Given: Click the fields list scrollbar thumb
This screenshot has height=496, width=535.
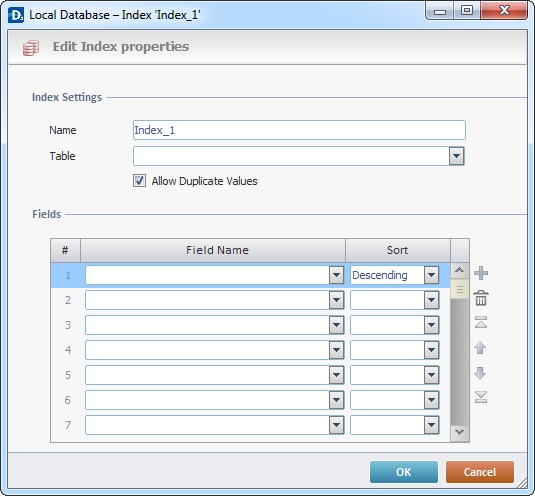Looking at the screenshot, I should pyautogui.click(x=459, y=289).
